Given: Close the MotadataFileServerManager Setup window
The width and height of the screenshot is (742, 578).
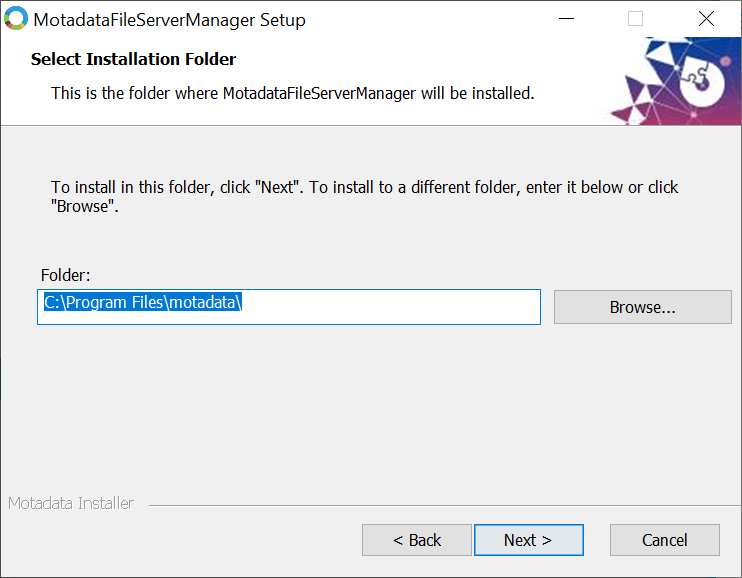Looking at the screenshot, I should (706, 19).
